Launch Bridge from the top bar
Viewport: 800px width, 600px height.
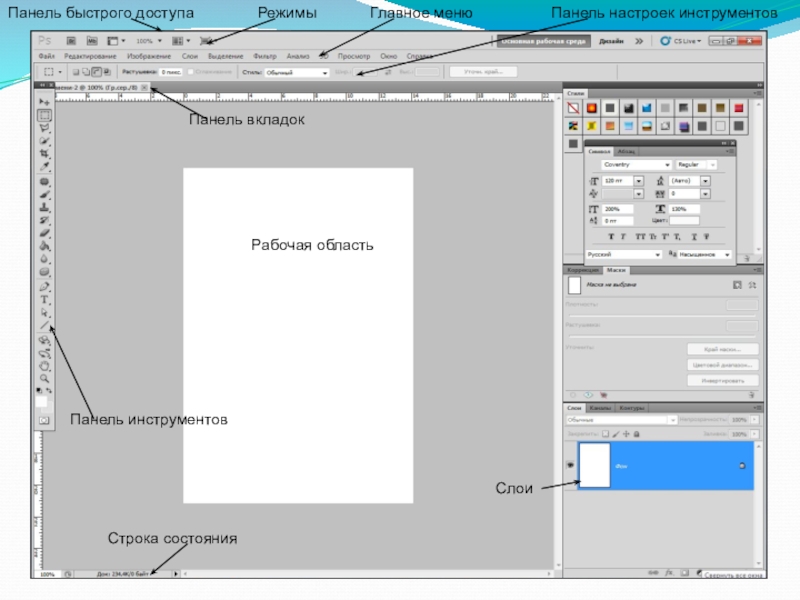(71, 41)
